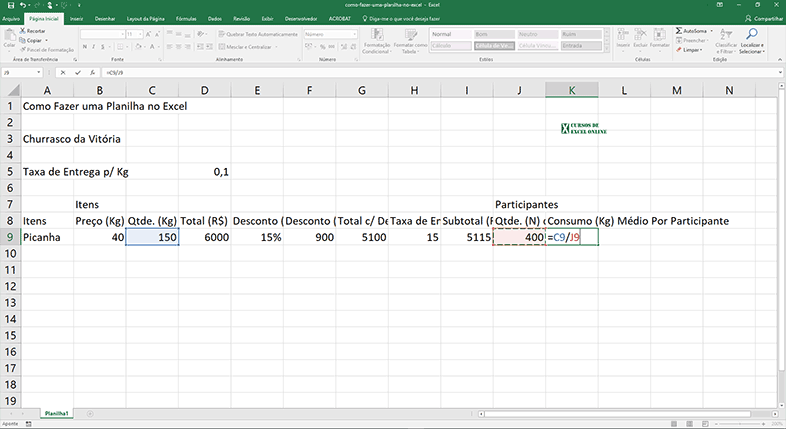The width and height of the screenshot is (786, 429).
Task: Toggle italic formatting (I)
Action: click(x=94, y=47)
